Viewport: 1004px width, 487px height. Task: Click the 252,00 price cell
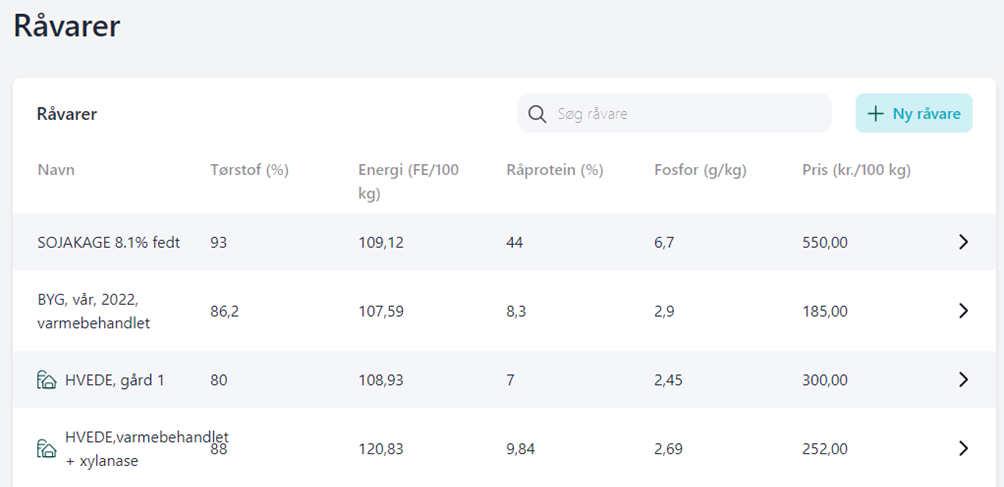click(x=825, y=449)
